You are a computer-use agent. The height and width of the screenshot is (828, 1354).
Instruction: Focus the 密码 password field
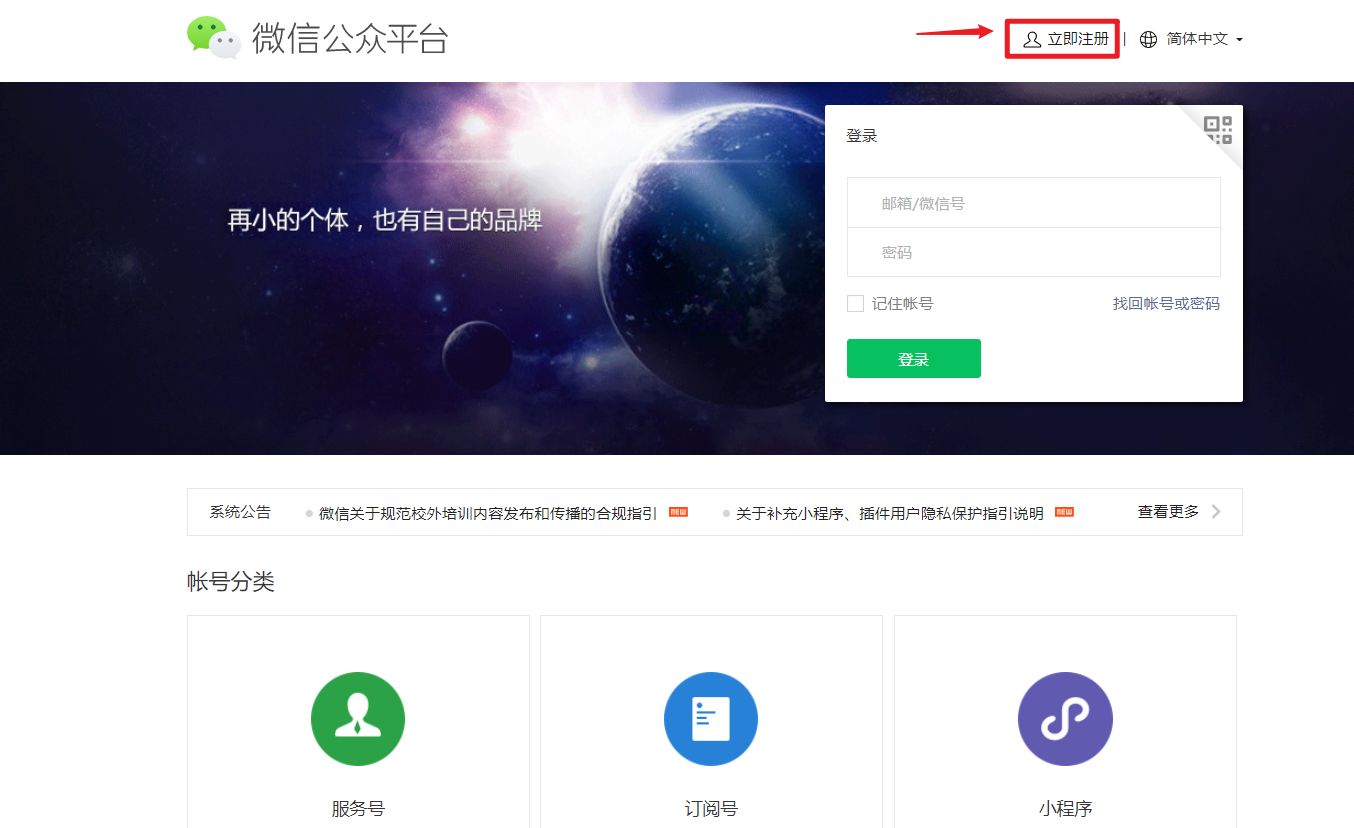tap(1033, 252)
